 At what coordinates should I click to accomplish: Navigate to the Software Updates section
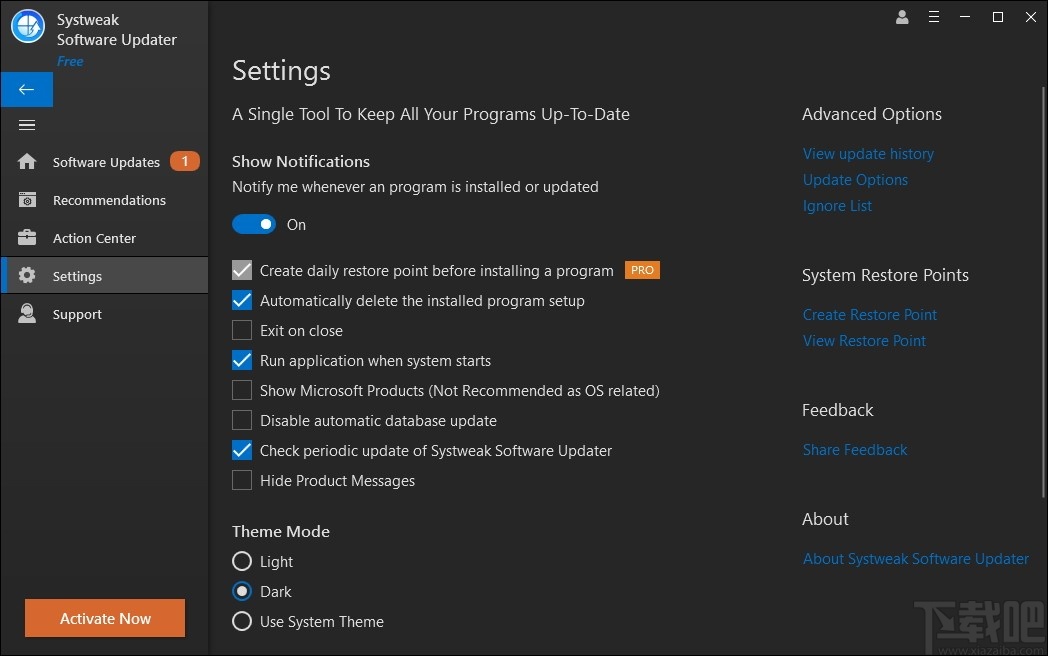(x=105, y=161)
